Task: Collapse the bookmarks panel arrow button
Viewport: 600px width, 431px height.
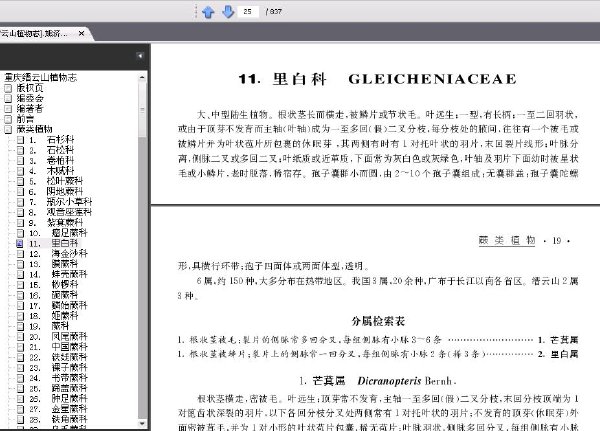Action: point(140,56)
